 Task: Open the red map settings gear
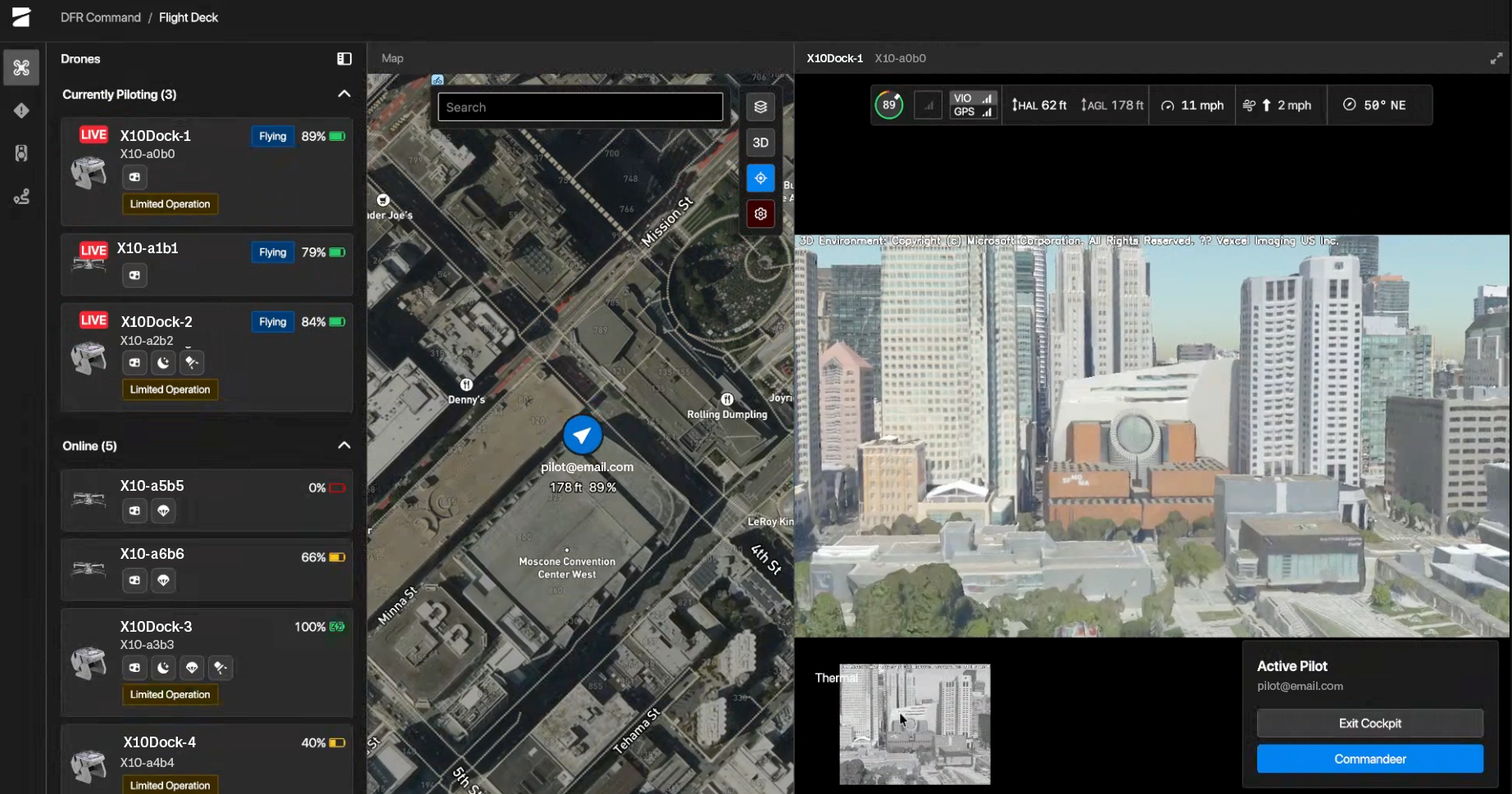761,214
